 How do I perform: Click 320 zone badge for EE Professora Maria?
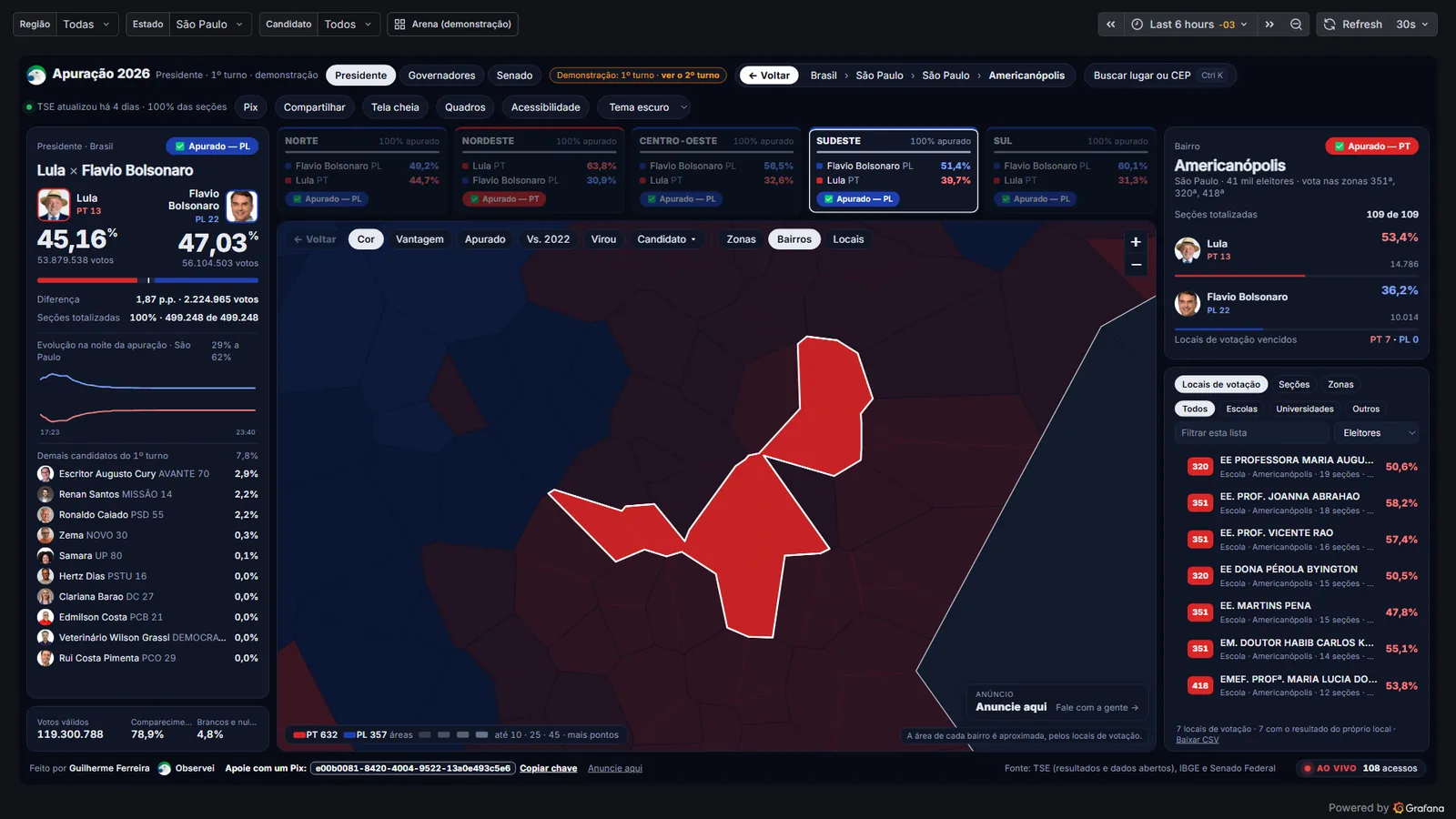tap(1200, 467)
